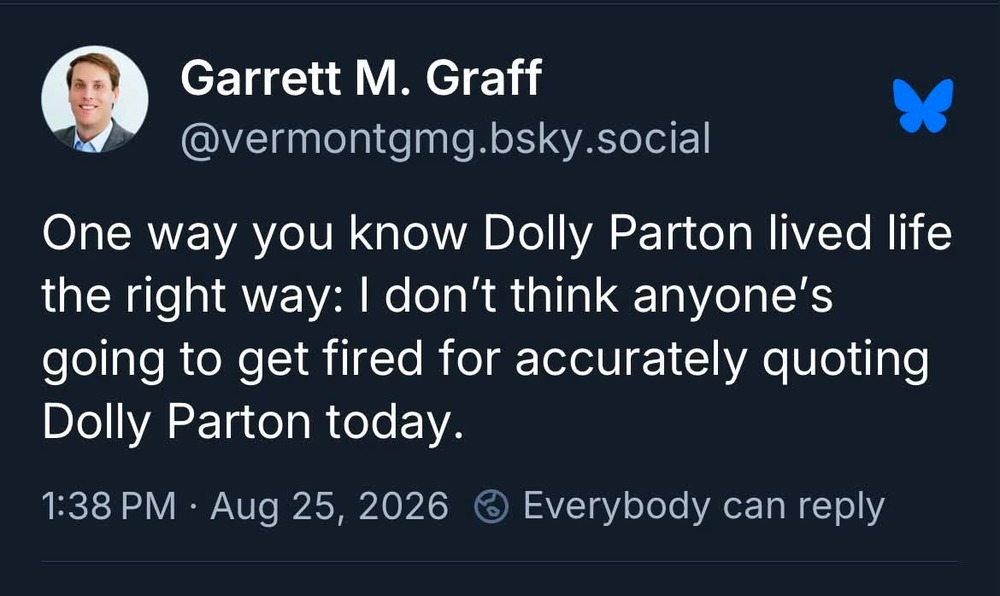Click the word "accurately" in the post

click(630, 360)
